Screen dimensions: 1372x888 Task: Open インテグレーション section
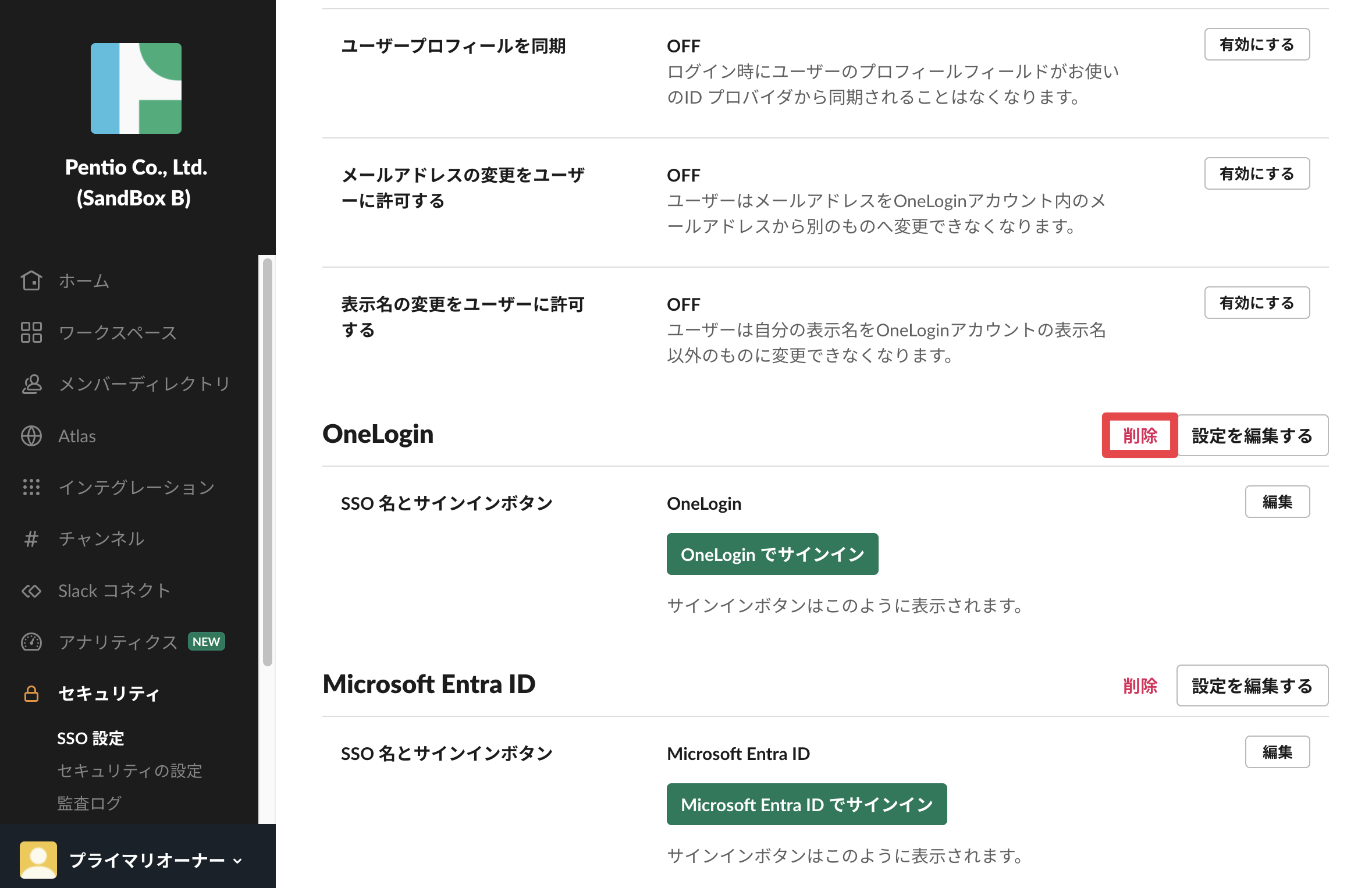click(x=137, y=487)
